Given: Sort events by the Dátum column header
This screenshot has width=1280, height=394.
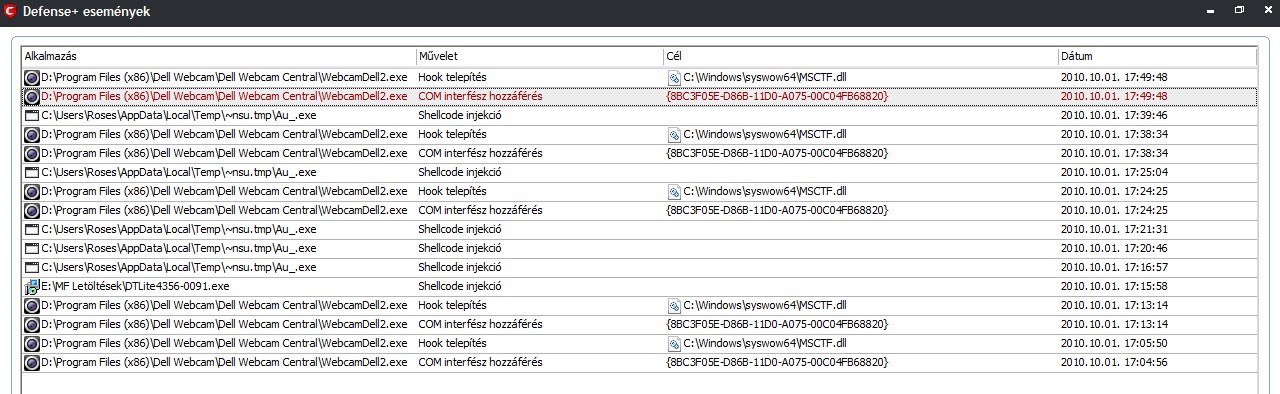Looking at the screenshot, I should (1157, 56).
